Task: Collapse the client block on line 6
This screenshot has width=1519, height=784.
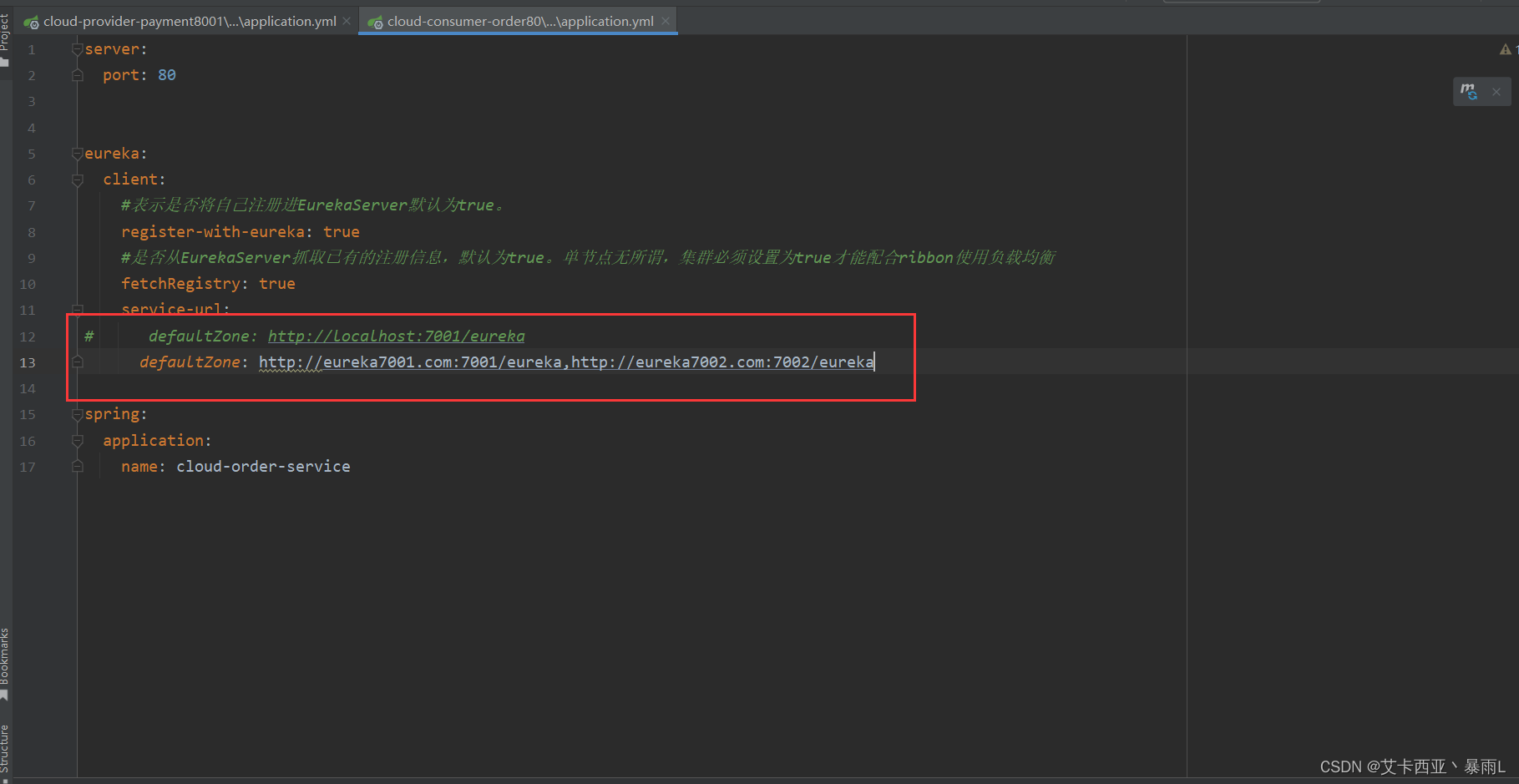Action: tap(78, 180)
